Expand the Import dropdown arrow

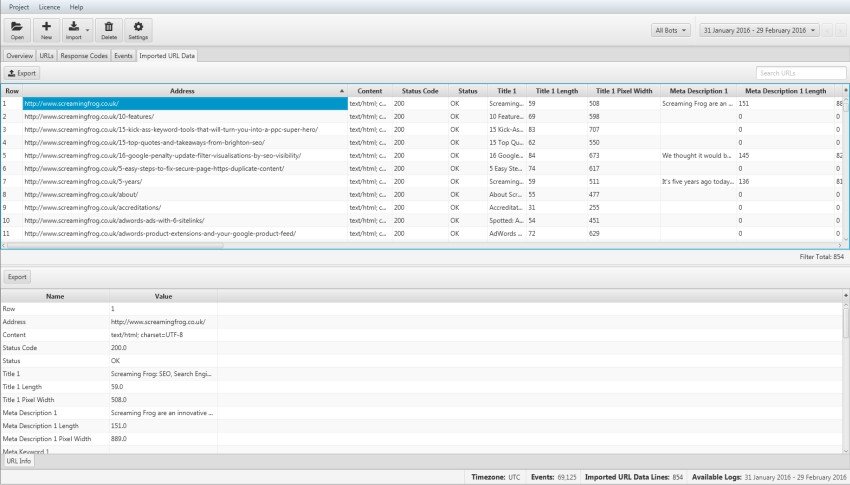(x=88, y=30)
